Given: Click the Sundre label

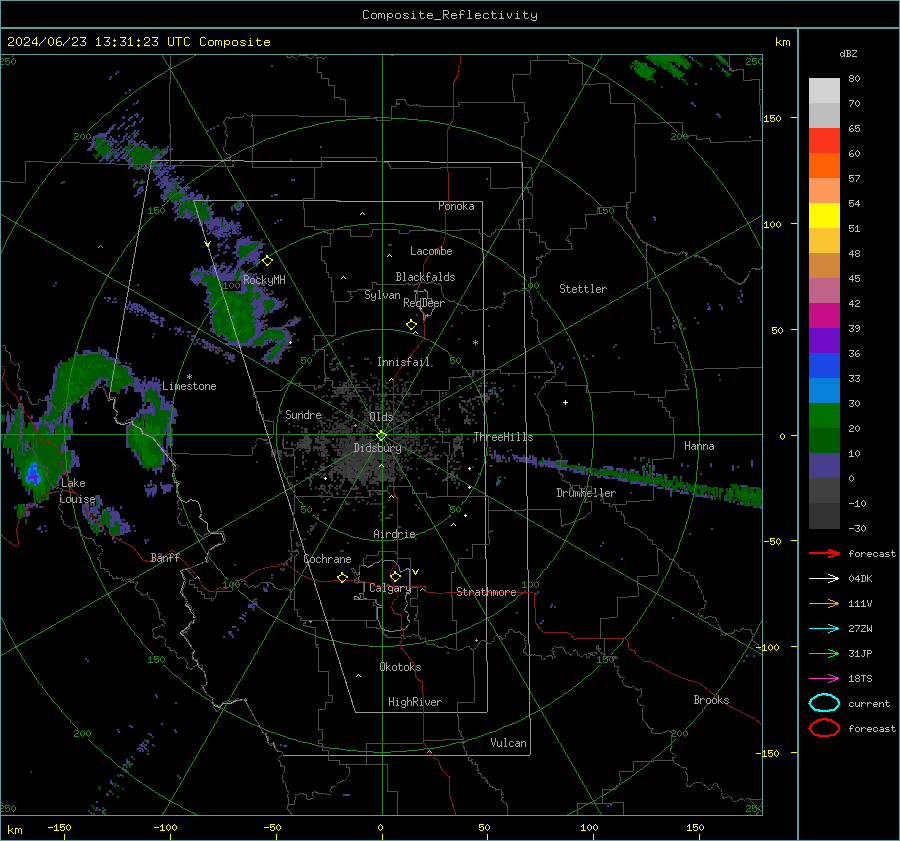Looking at the screenshot, I should [x=303, y=414].
